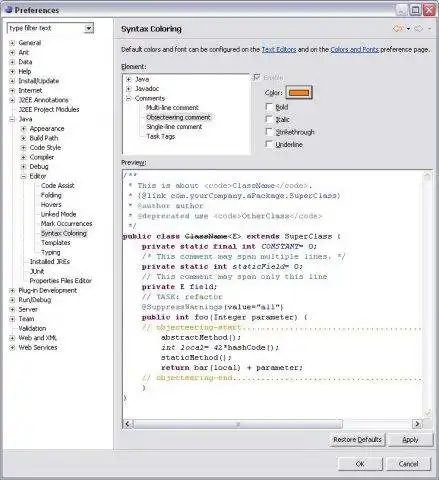Expand the Javadoc element node
This screenshot has height=480, width=439.
tap(129, 89)
